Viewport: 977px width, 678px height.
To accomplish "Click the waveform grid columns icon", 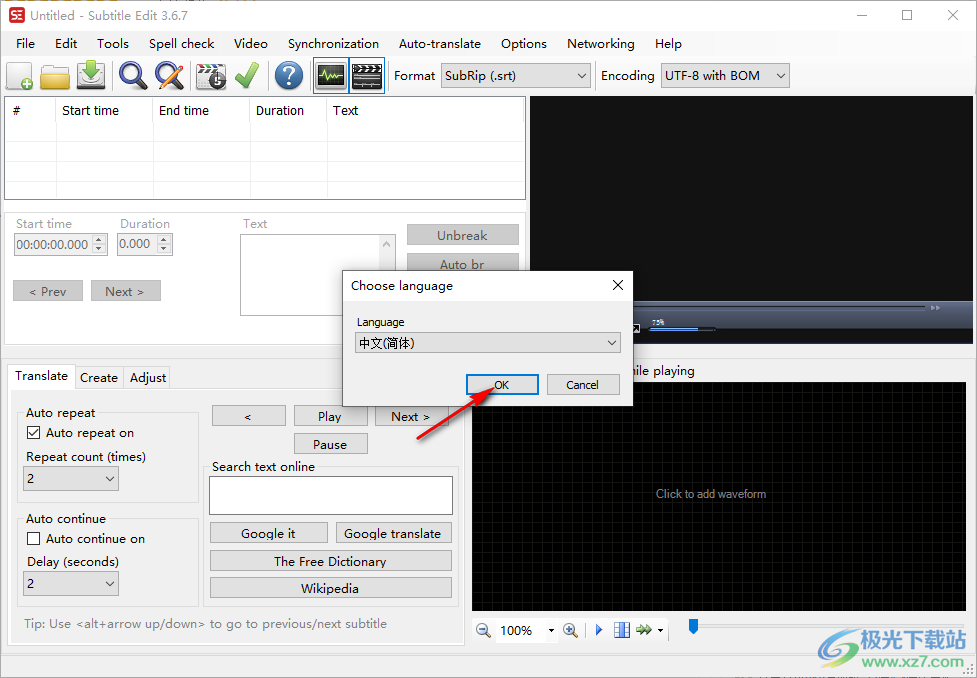I will 622,630.
